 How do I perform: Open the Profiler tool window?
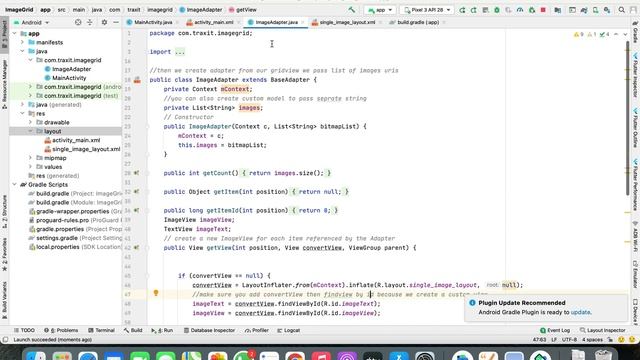click(x=257, y=330)
